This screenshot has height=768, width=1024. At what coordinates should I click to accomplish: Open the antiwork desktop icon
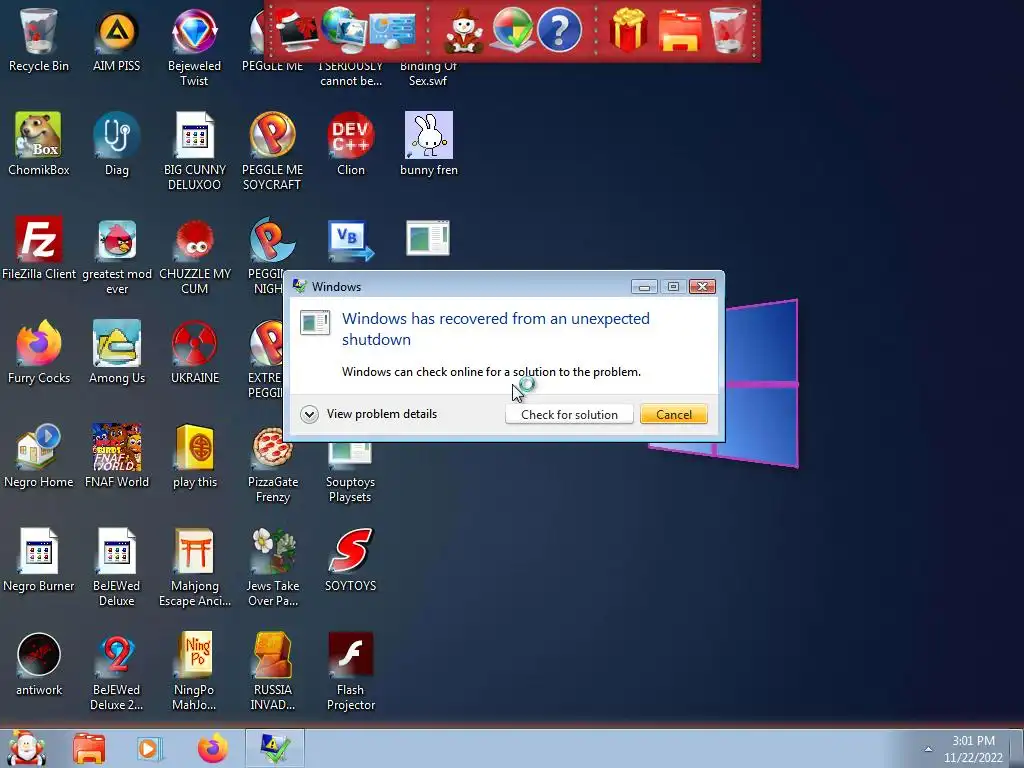point(39,664)
